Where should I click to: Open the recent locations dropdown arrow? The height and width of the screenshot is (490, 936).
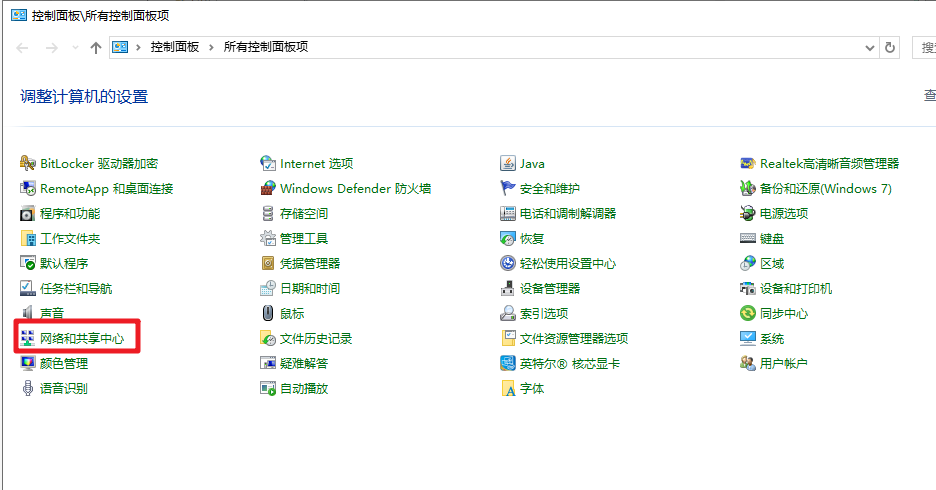[75, 47]
